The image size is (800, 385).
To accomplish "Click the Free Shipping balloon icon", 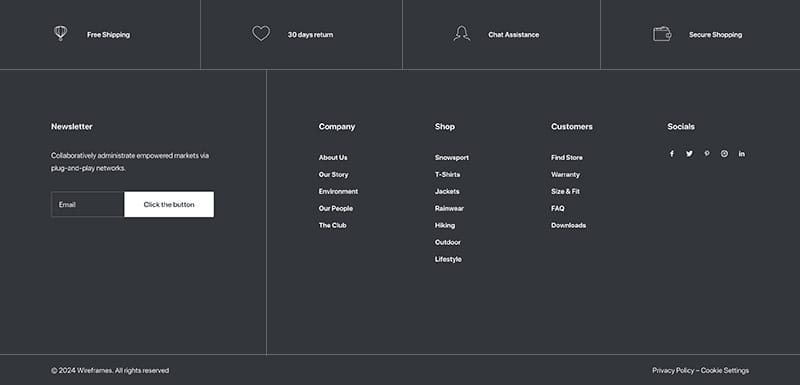I will tap(61, 34).
